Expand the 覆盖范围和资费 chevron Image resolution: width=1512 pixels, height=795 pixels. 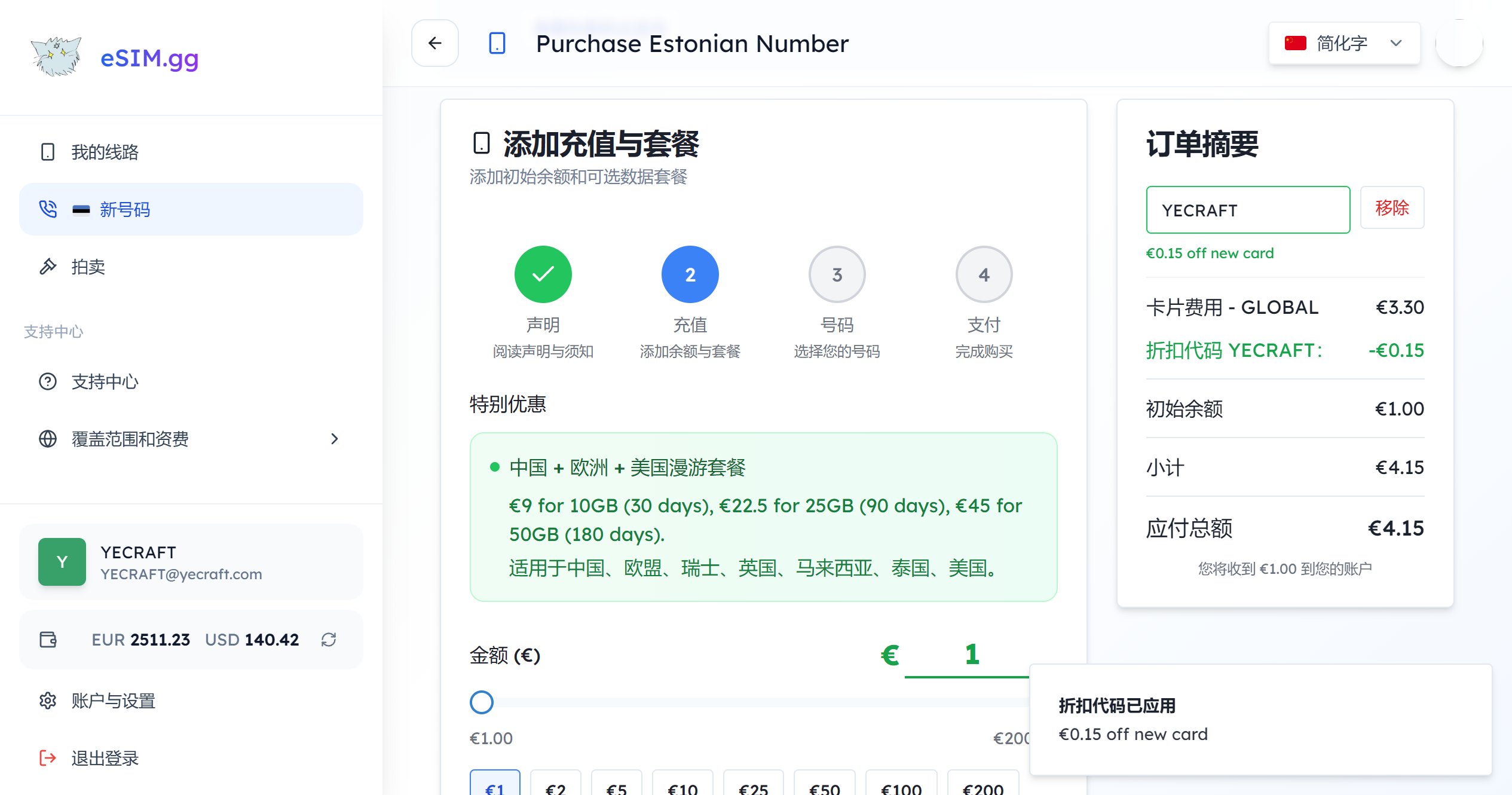coord(335,439)
